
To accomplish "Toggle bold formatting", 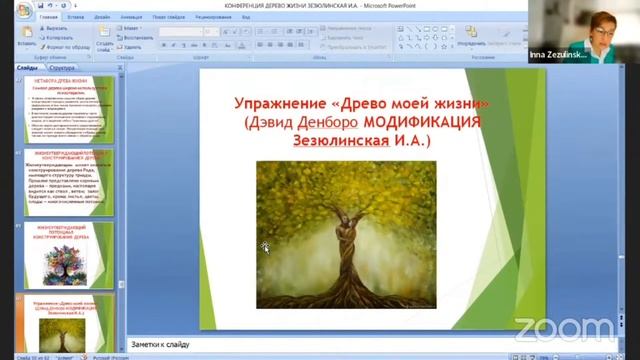I will pos(164,45).
